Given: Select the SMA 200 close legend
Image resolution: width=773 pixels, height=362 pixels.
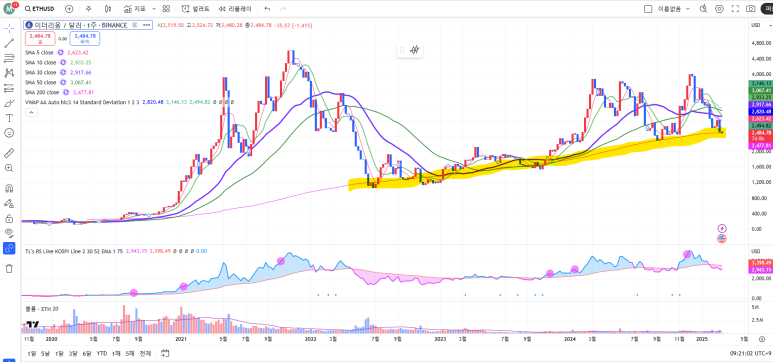Looking at the screenshot, I should click(41, 92).
